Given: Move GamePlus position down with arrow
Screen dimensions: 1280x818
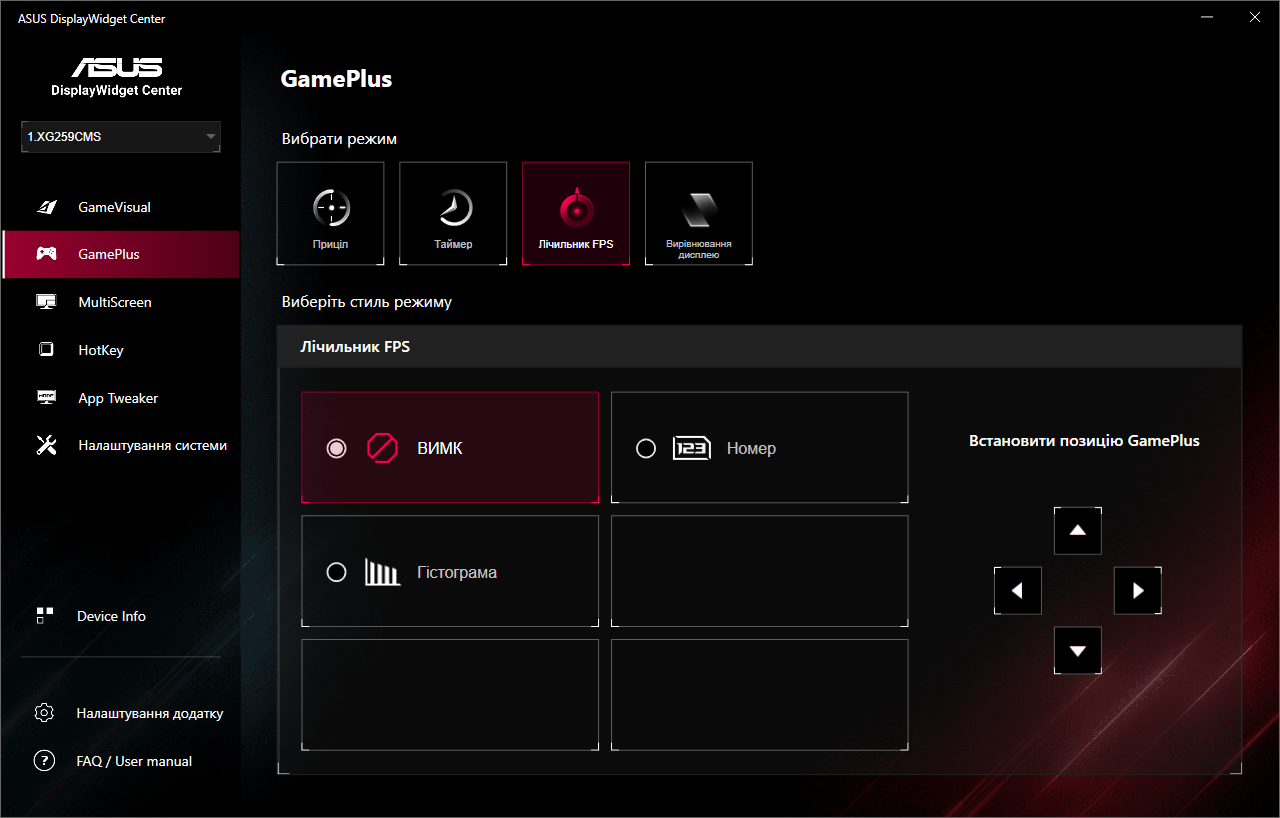Looking at the screenshot, I should point(1077,650).
